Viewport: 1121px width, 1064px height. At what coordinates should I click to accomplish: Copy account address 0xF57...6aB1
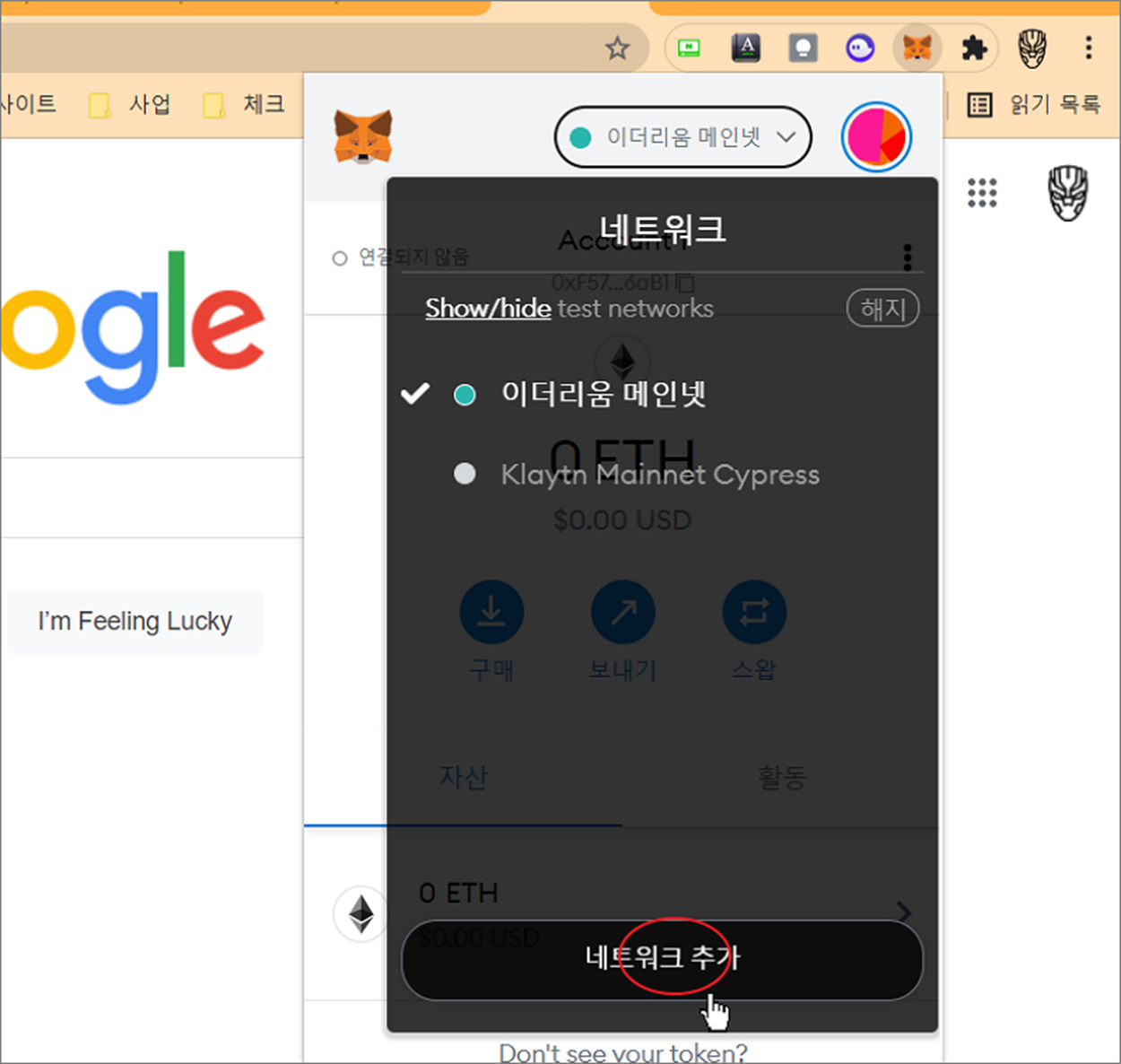click(x=623, y=283)
